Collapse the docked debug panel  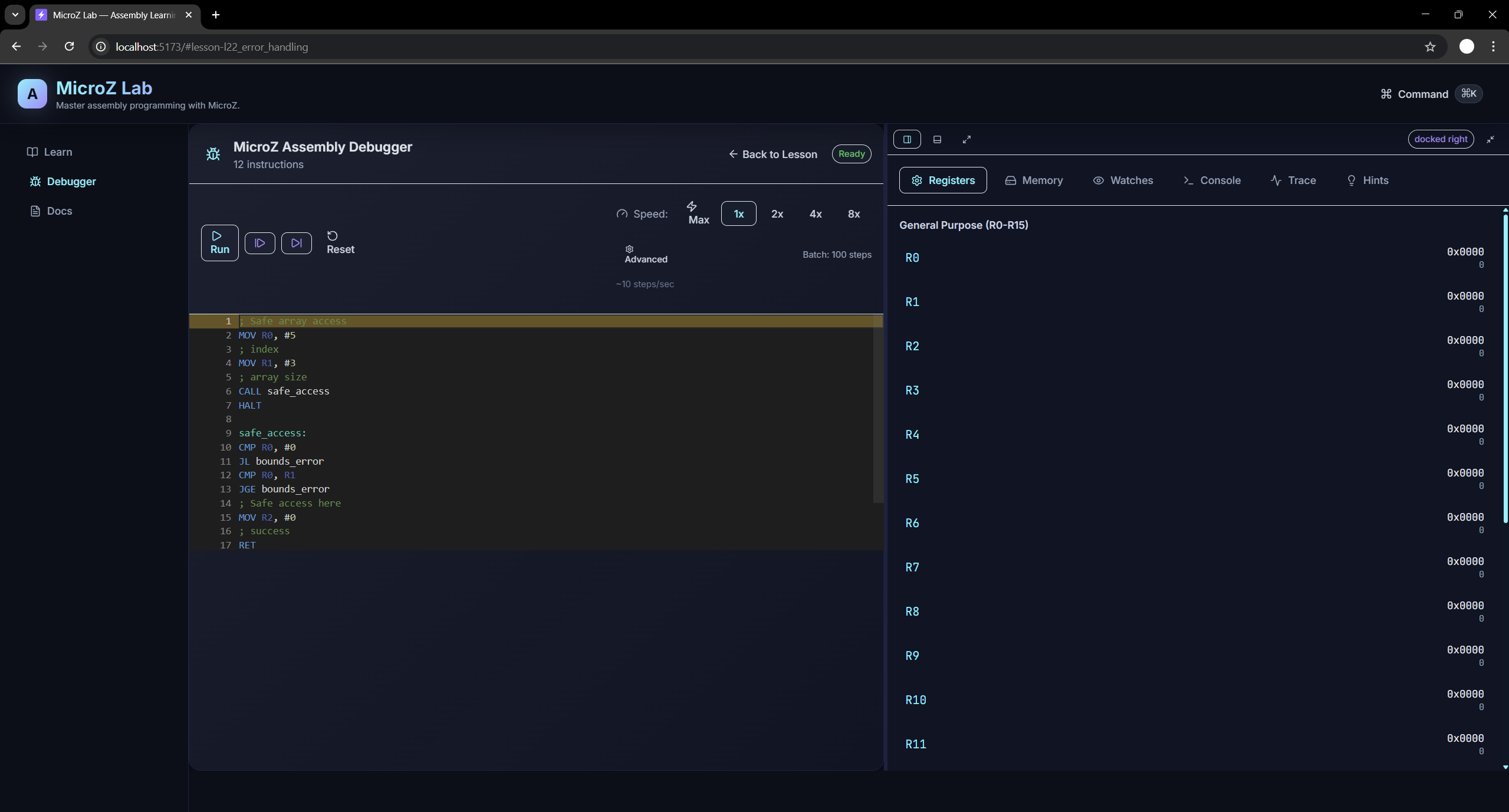(x=1490, y=140)
